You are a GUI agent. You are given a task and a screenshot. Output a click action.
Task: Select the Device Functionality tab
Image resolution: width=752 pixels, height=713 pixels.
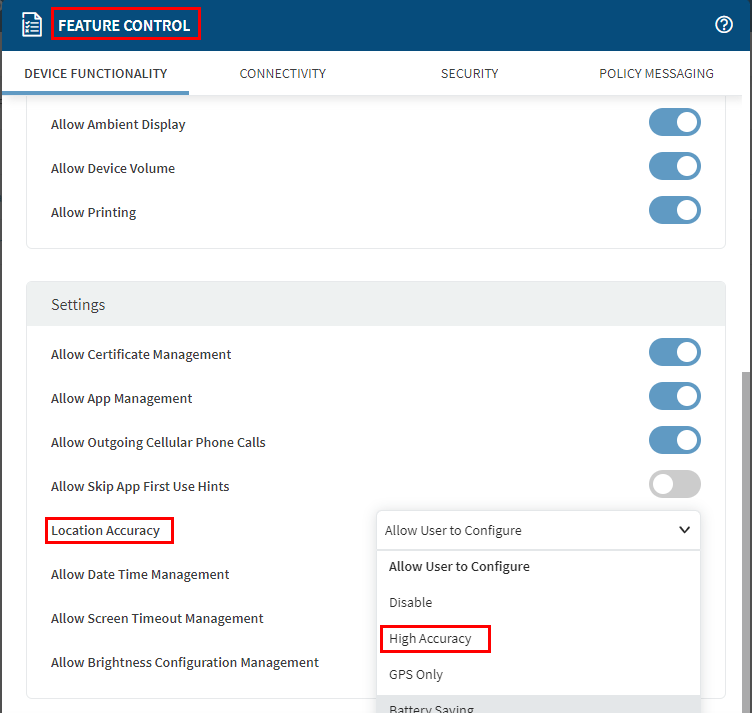(x=95, y=73)
